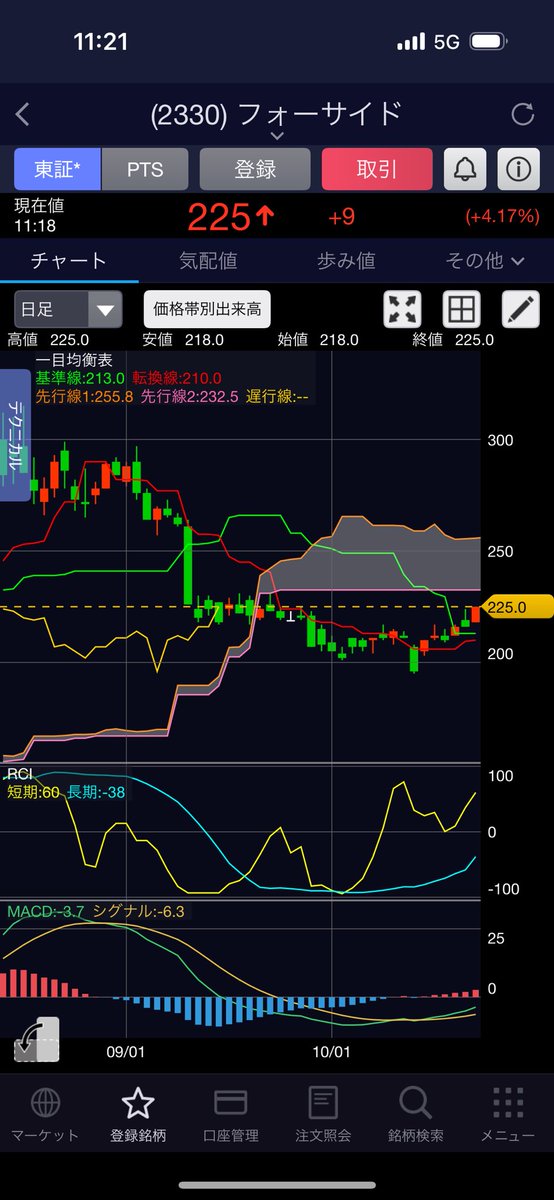This screenshot has height=1200, width=554.
Task: Rotate chart to landscape icon
Action: tap(37, 1040)
